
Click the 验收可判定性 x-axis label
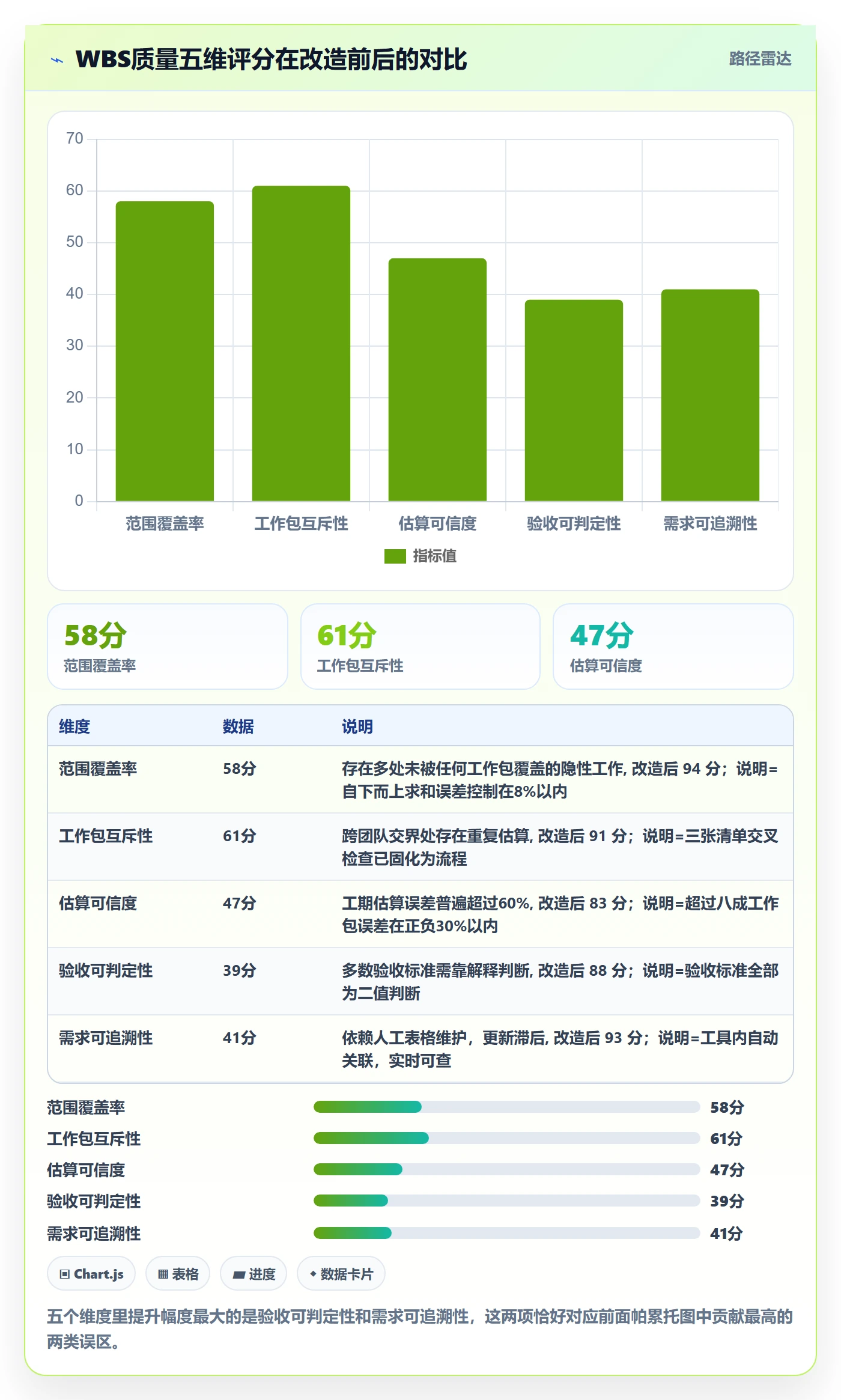[574, 524]
